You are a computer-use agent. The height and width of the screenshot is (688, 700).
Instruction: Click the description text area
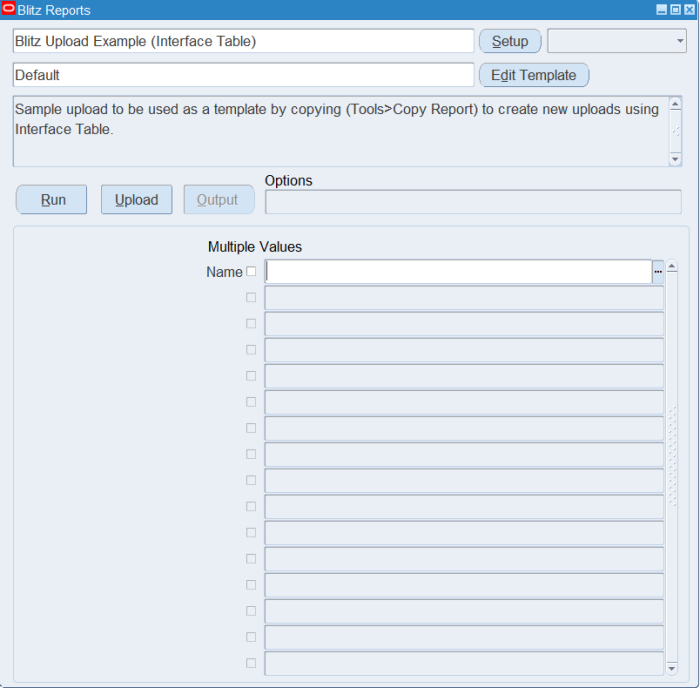tap(342, 131)
